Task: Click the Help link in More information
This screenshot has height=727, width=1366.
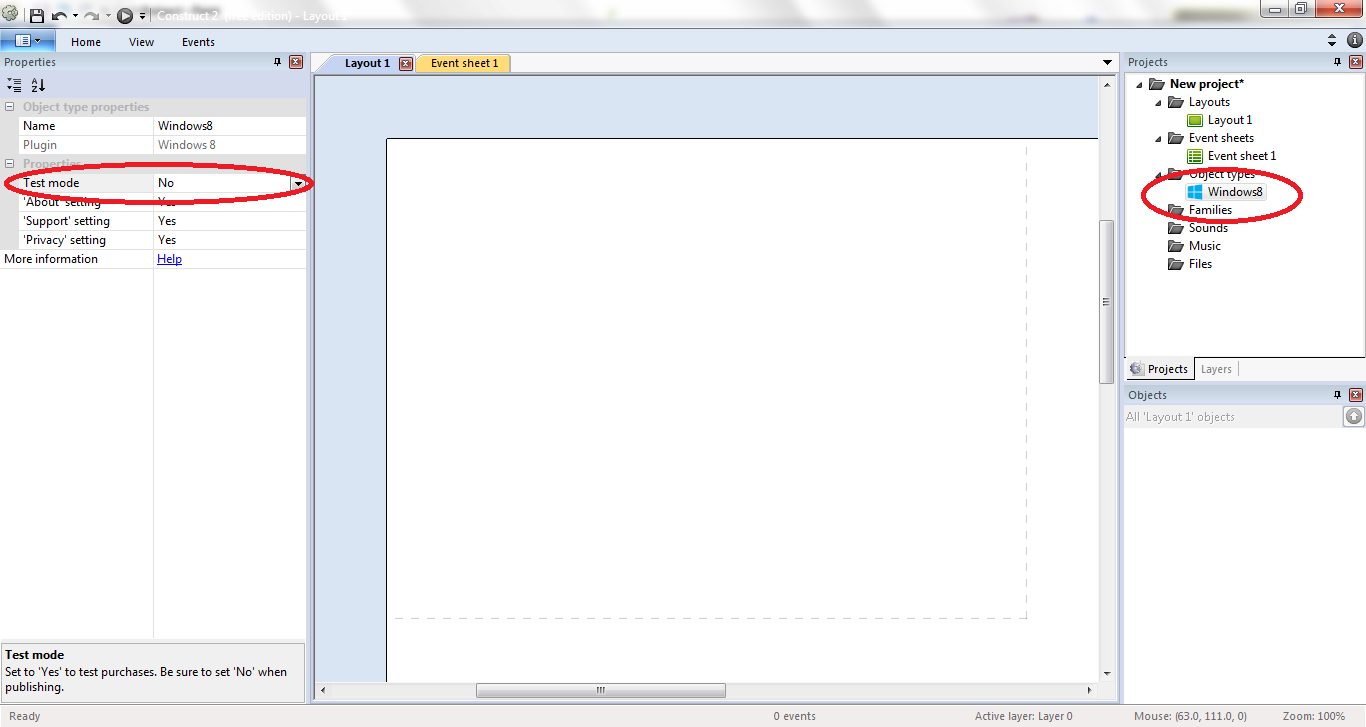Action: coord(169,259)
